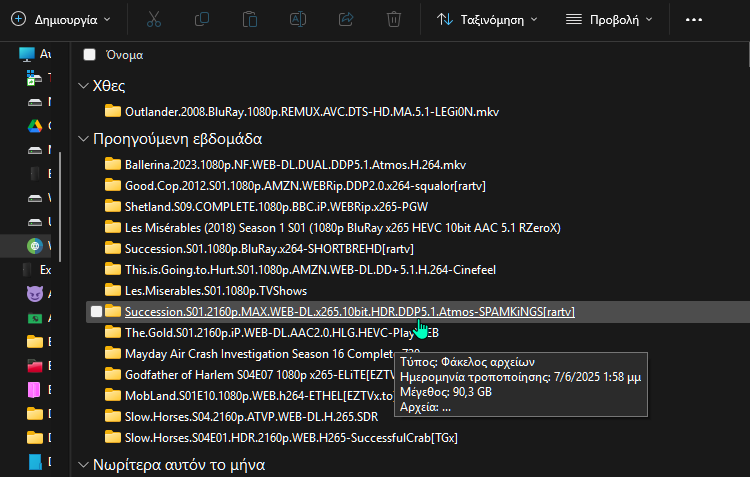Click Good.Cop.2012.S01.1080p.AMZN name
This screenshot has width=750, height=477.
(x=305, y=186)
